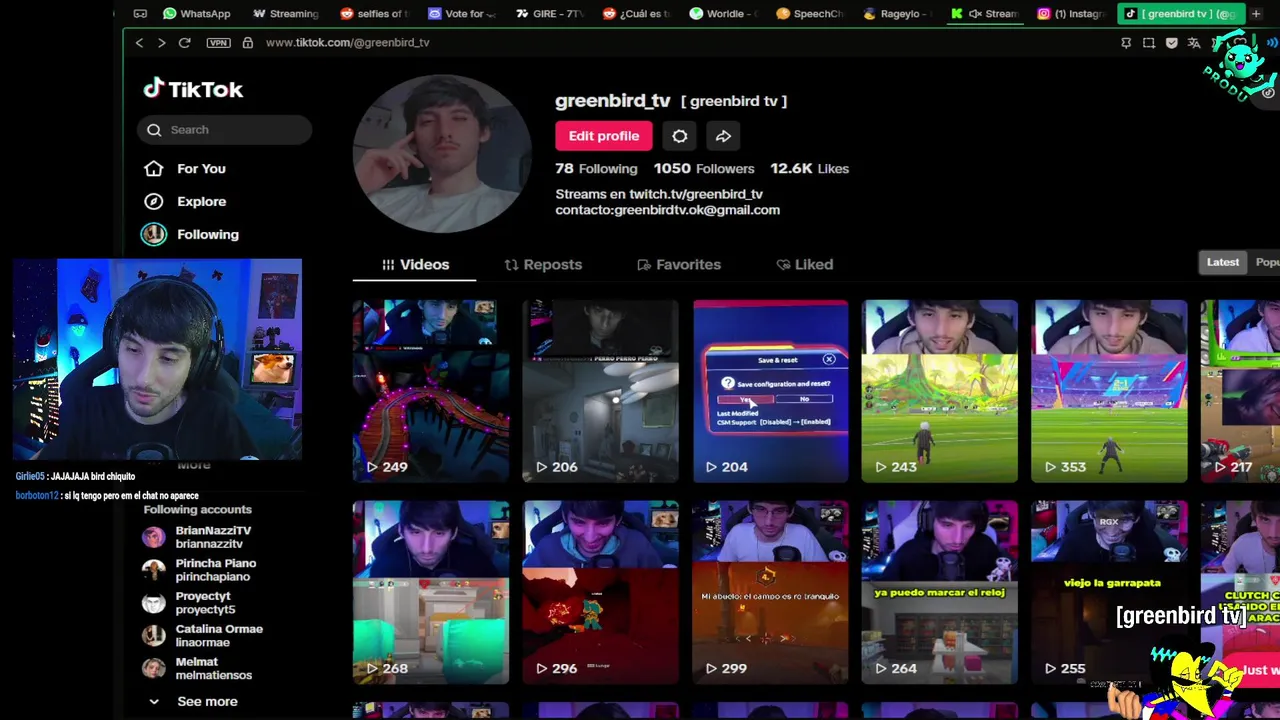Open the Explore compass icon
Image resolution: width=1280 pixels, height=720 pixels.
pyautogui.click(x=153, y=201)
